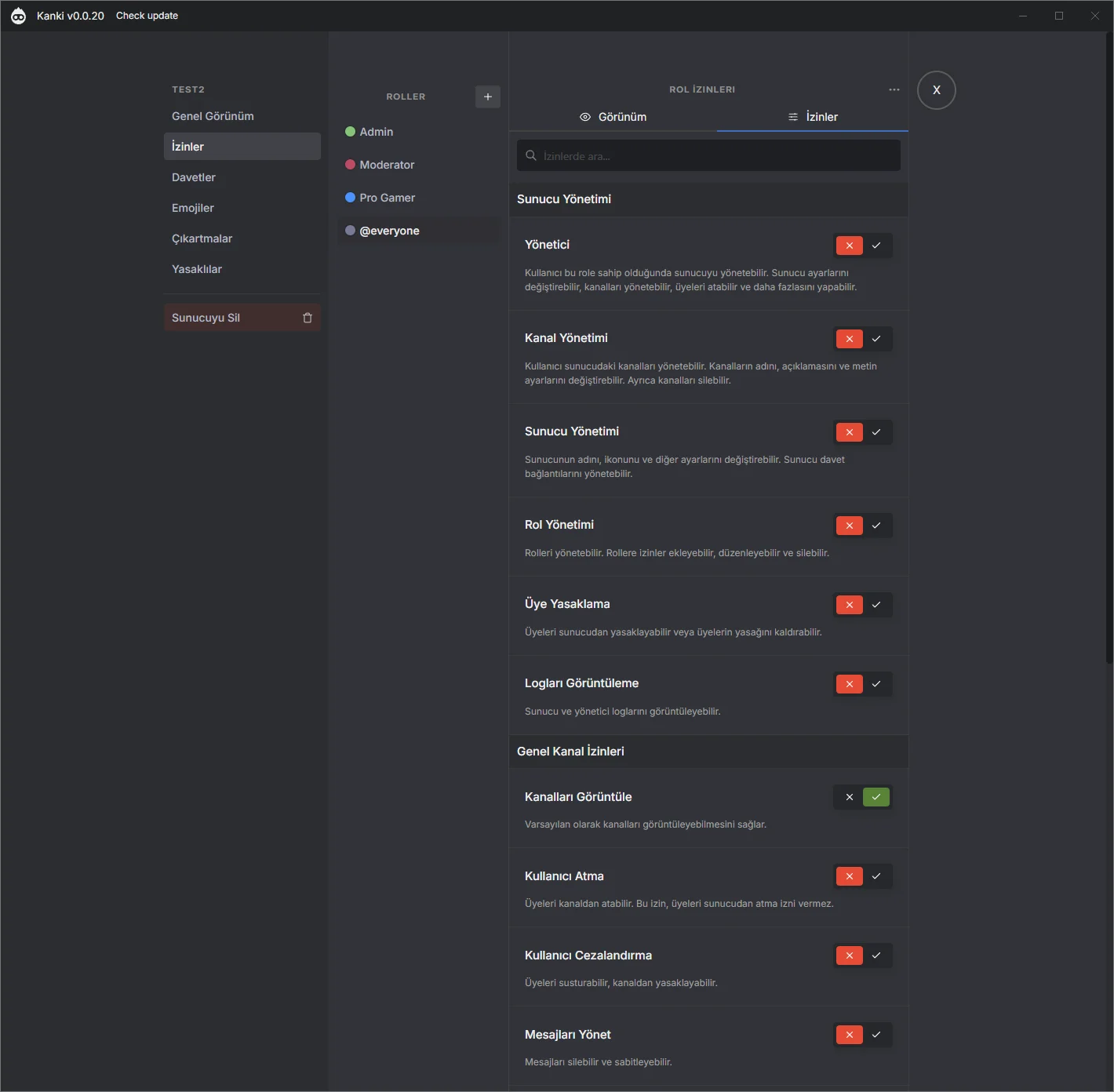The width and height of the screenshot is (1114, 1092).
Task: Click Check update link in title bar
Action: [x=147, y=16]
